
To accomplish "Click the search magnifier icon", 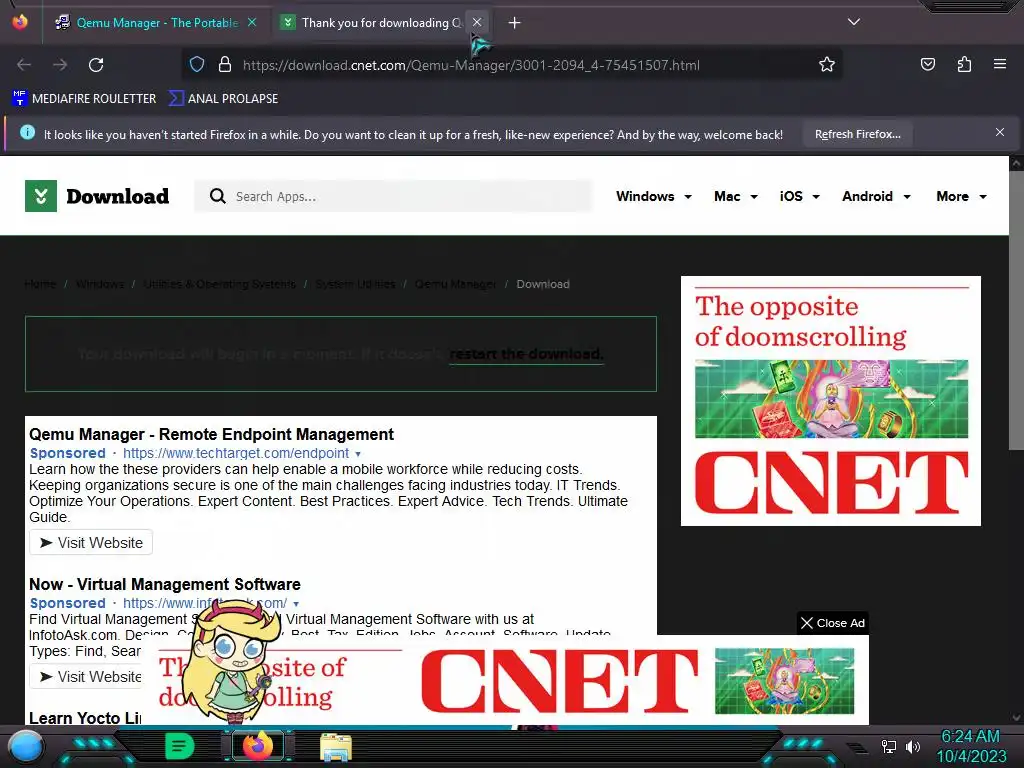I will coord(217,196).
